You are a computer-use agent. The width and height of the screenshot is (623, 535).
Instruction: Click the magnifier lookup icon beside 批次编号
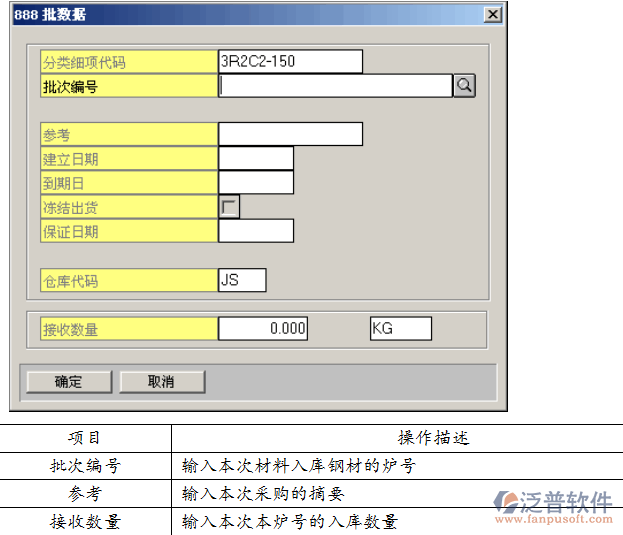464,85
